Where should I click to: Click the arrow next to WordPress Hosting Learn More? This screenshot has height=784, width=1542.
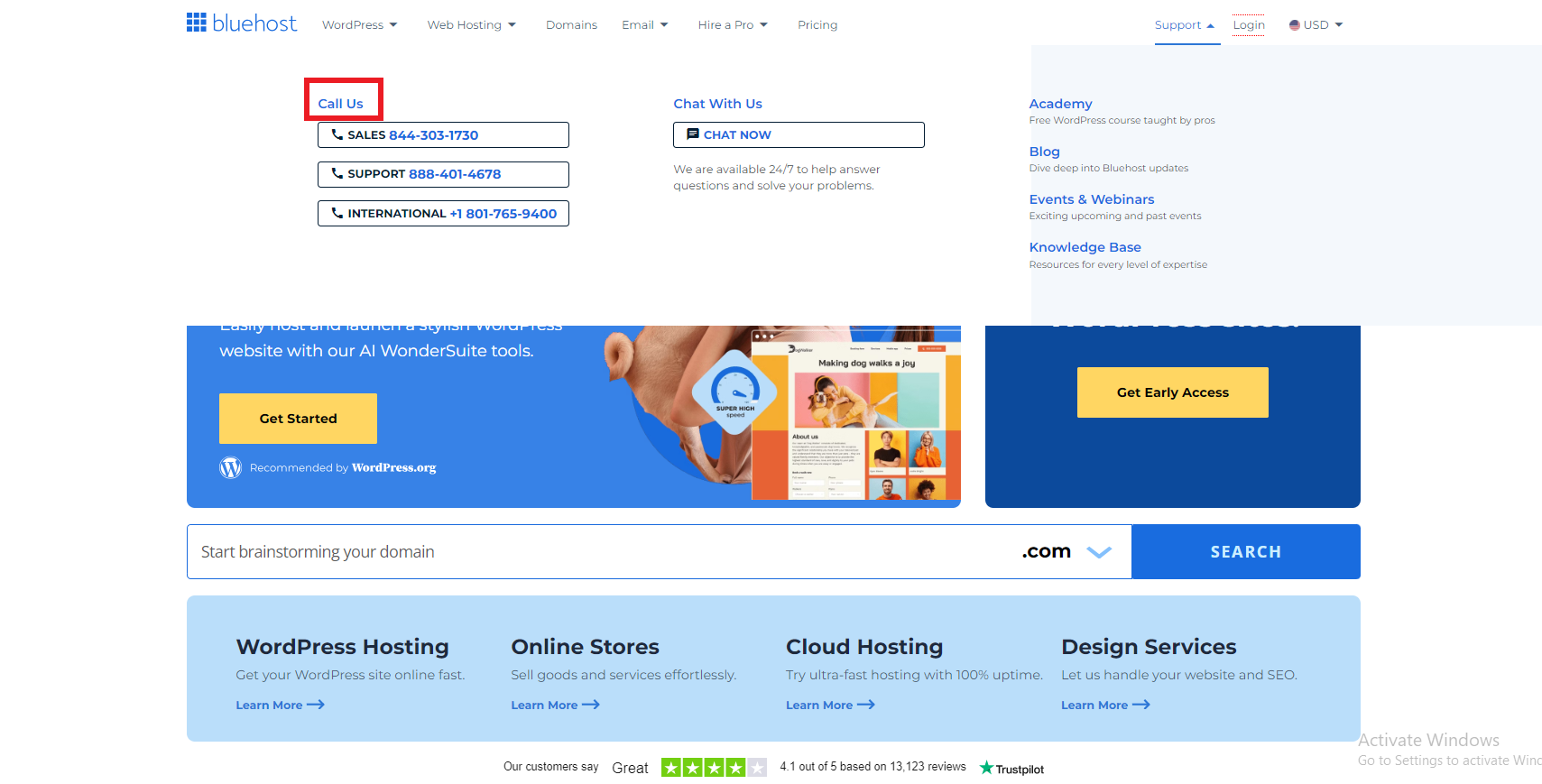pyautogui.click(x=316, y=705)
